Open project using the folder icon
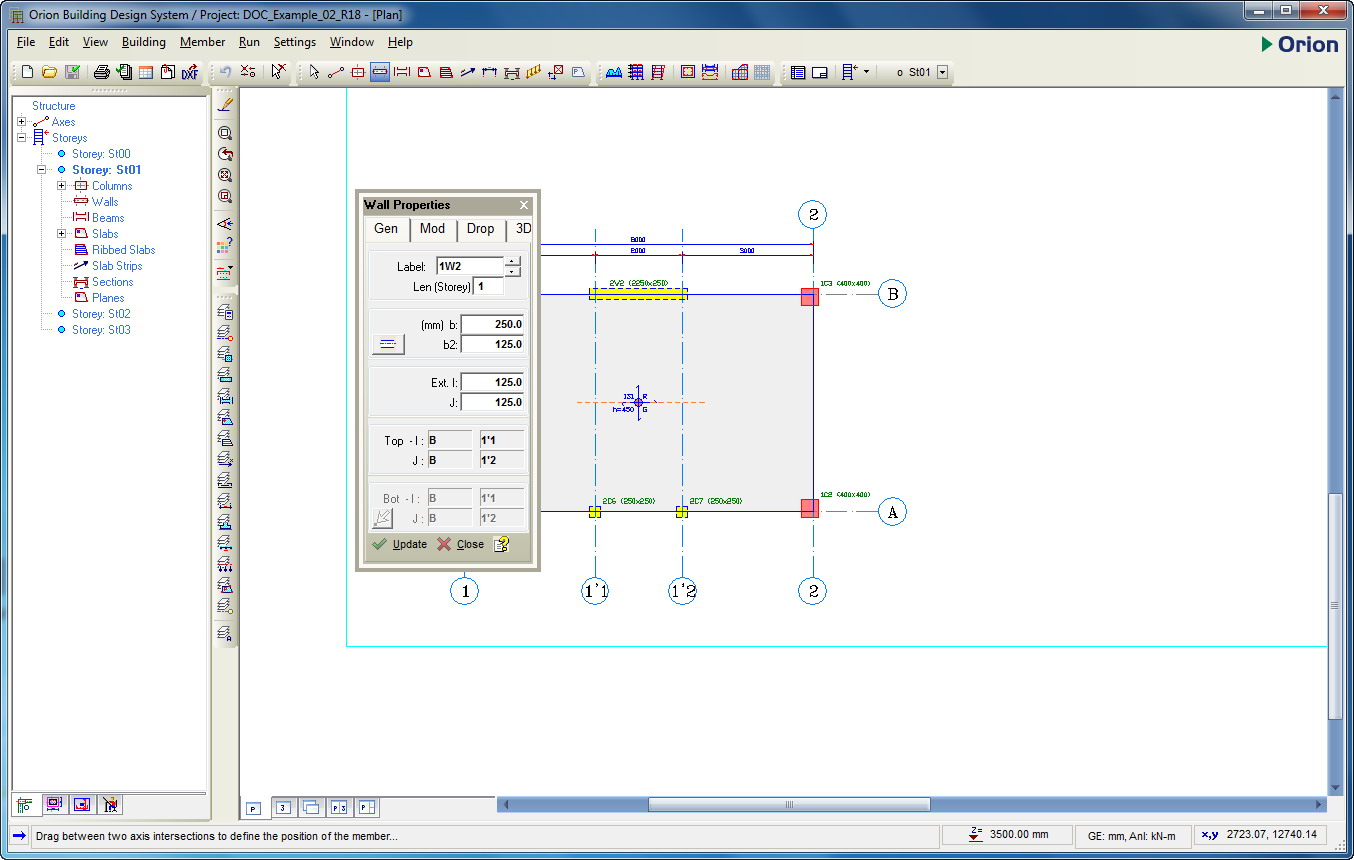This screenshot has width=1354, height=860. coord(49,72)
